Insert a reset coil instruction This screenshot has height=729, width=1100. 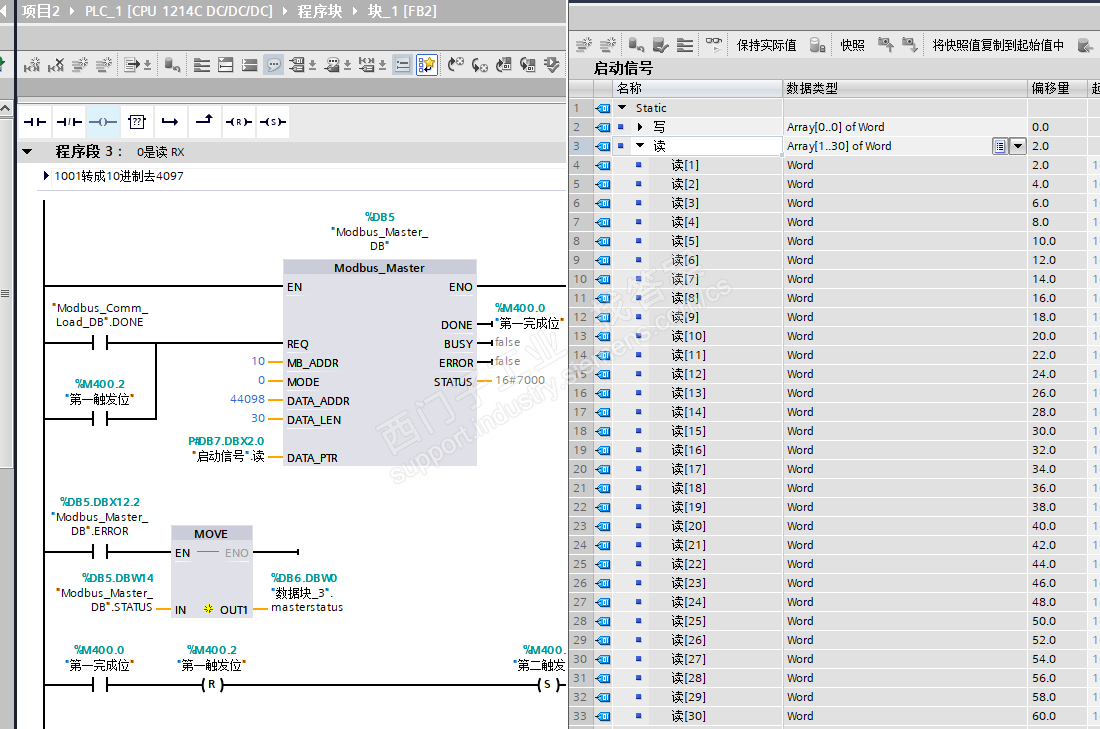pyautogui.click(x=237, y=122)
